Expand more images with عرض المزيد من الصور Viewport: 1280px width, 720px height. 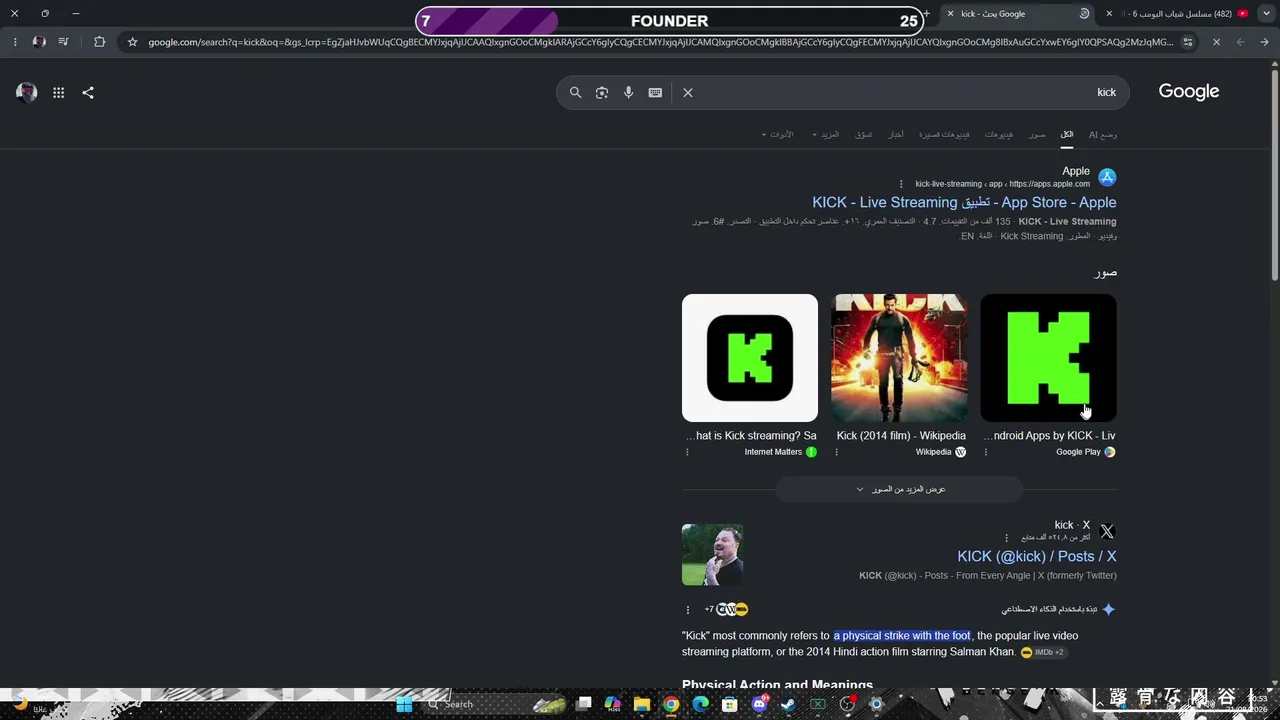tap(900, 489)
